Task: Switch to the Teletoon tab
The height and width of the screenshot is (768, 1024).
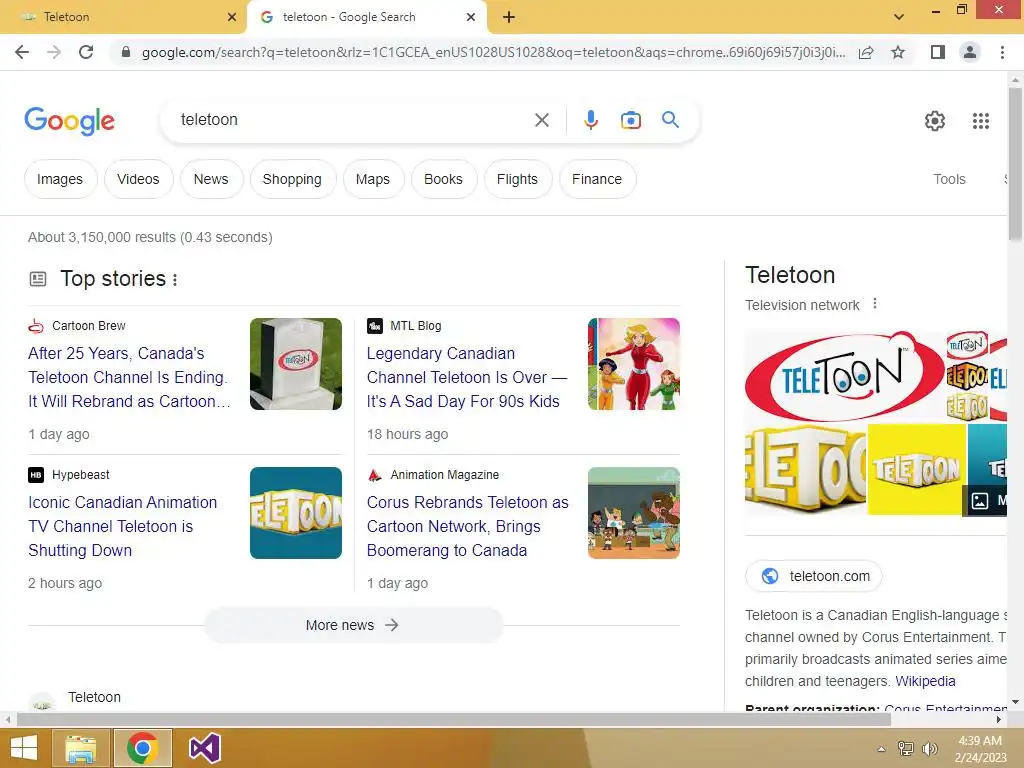Action: tap(124, 17)
